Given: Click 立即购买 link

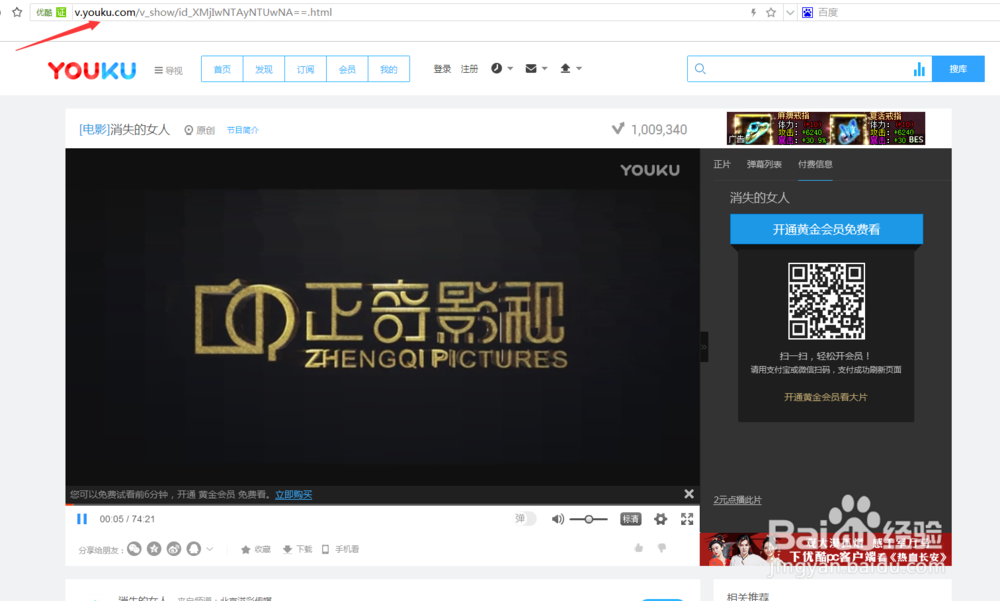Looking at the screenshot, I should point(293,494).
